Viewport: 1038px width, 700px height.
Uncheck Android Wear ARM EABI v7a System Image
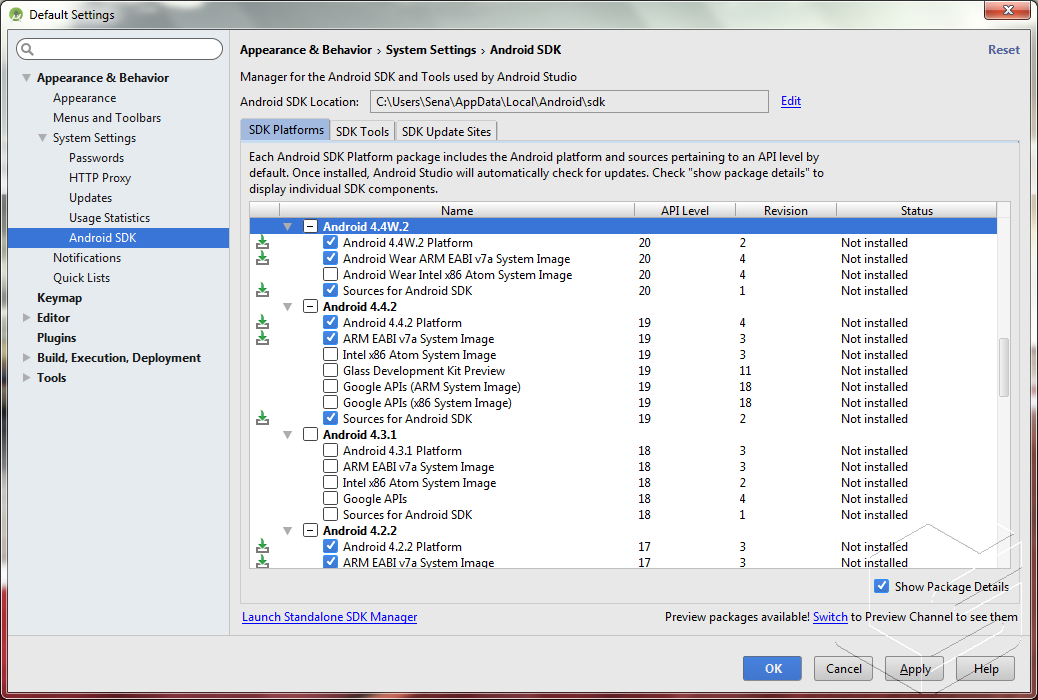click(x=330, y=258)
